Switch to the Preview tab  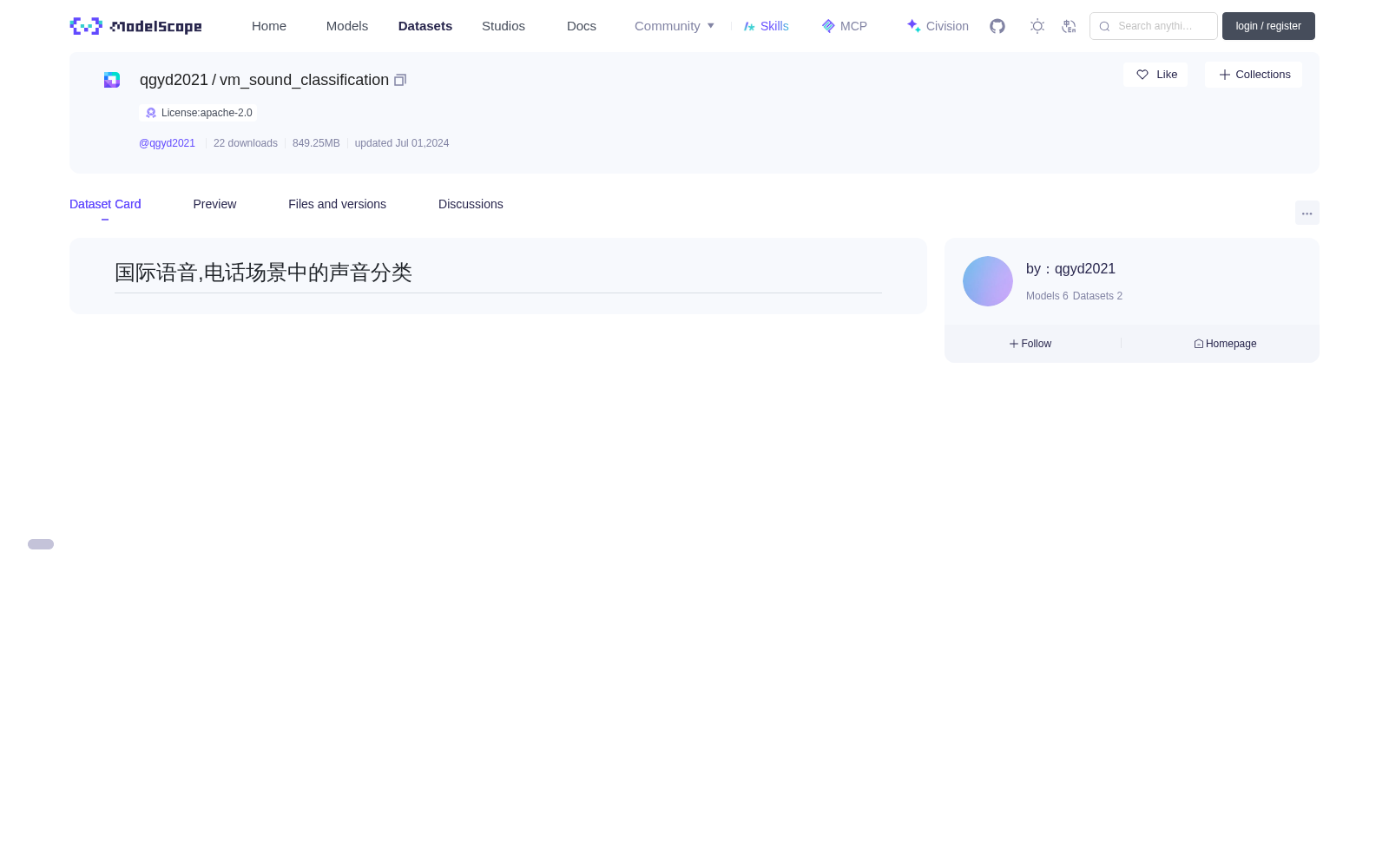coord(214,204)
